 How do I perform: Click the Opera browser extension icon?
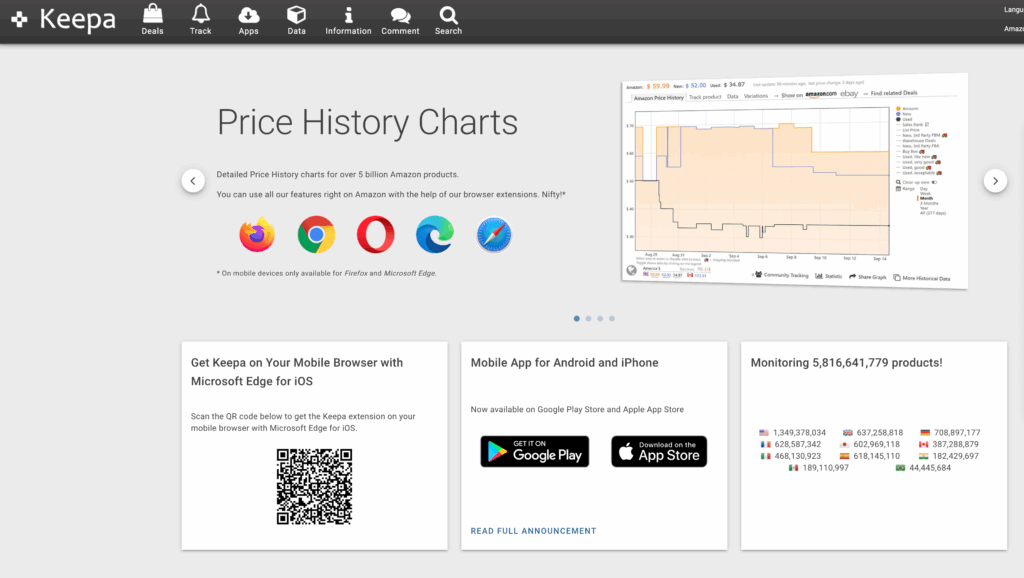tap(375, 235)
